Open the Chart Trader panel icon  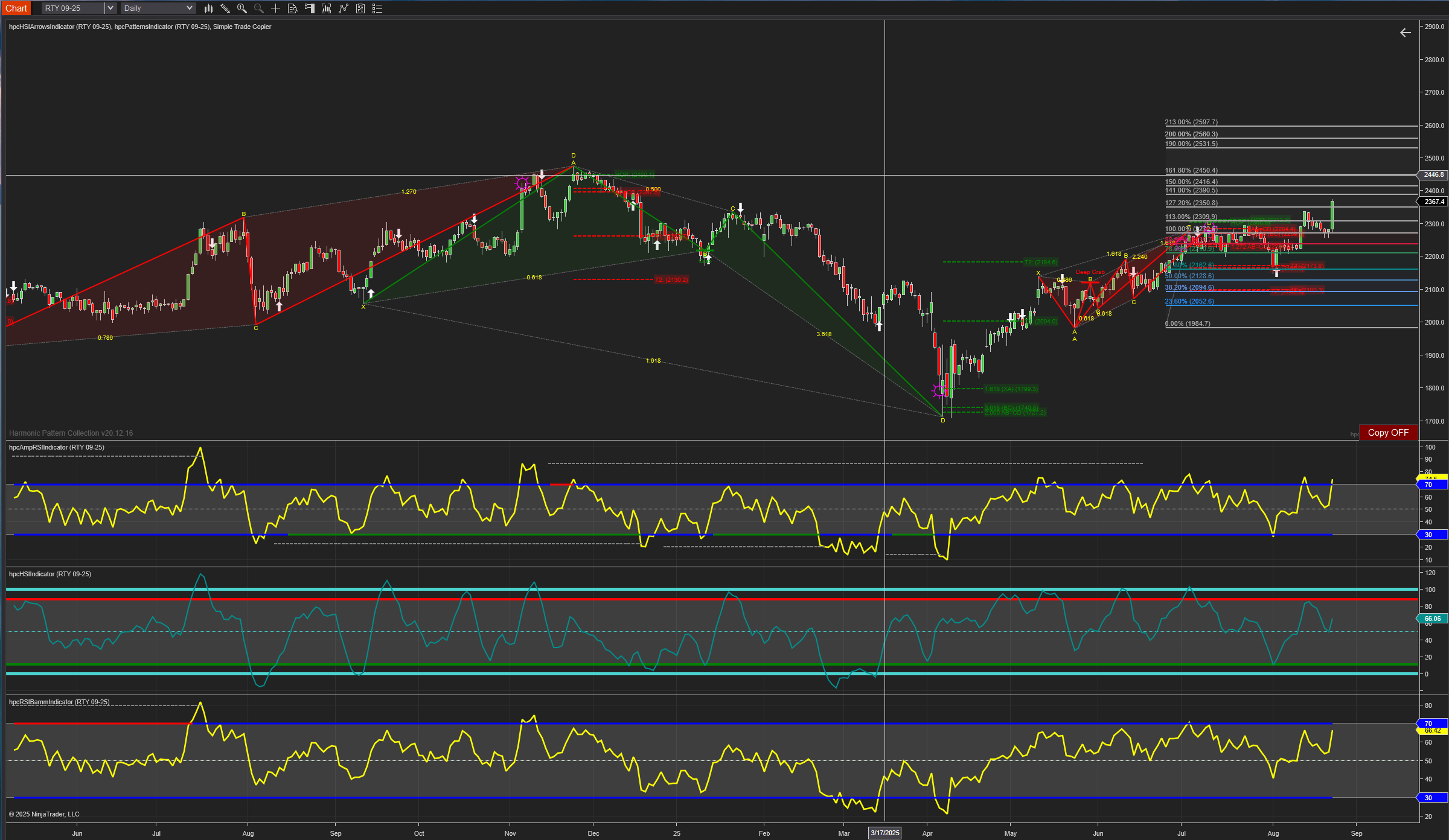pos(310,8)
